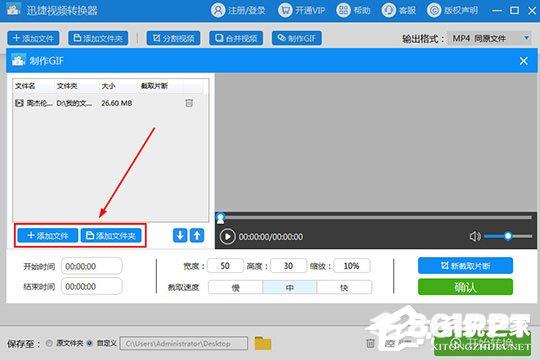Screen dimensions: 540x360
Task: Click the 注册/登录 user icon
Action: click(x=218, y=10)
